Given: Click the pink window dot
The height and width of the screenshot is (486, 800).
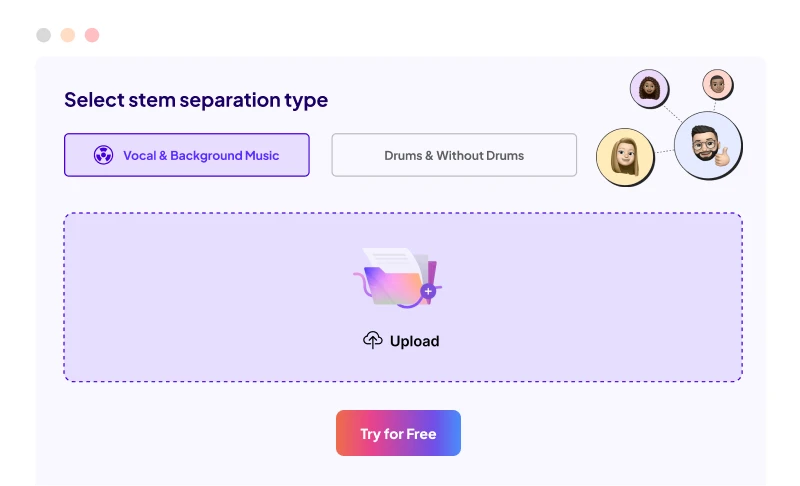Looking at the screenshot, I should click(92, 35).
